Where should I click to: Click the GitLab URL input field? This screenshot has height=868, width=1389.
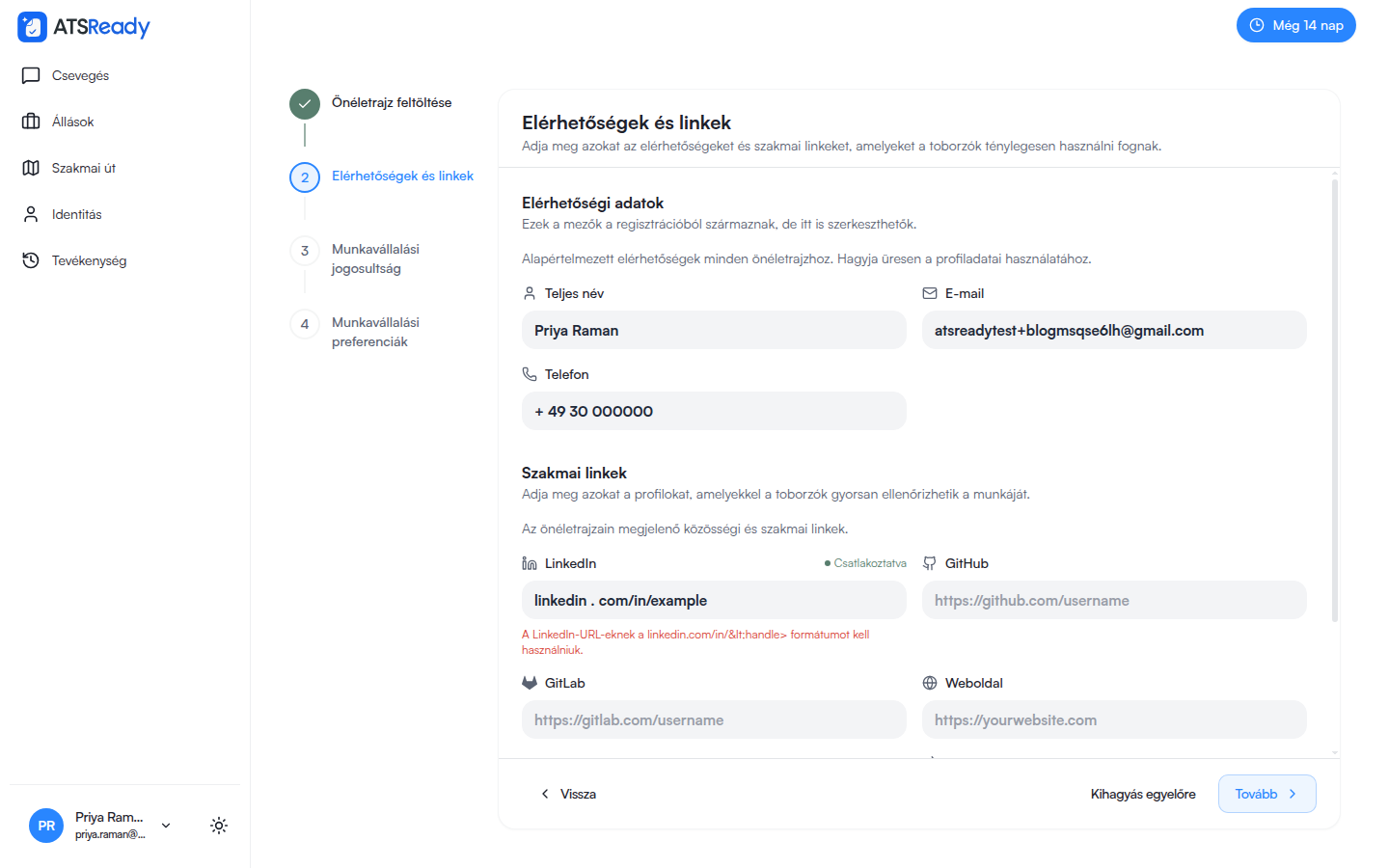pos(714,719)
